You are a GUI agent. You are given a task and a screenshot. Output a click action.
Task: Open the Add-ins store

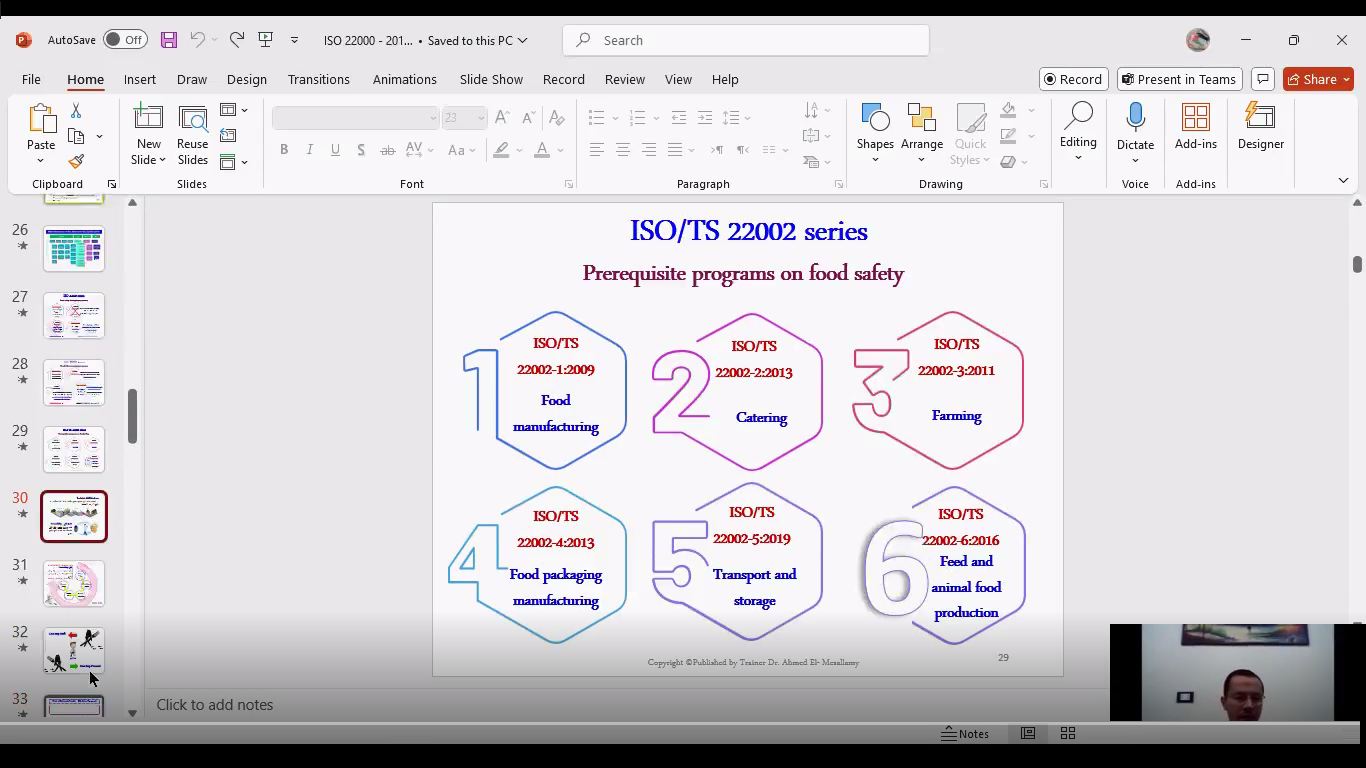(1196, 127)
